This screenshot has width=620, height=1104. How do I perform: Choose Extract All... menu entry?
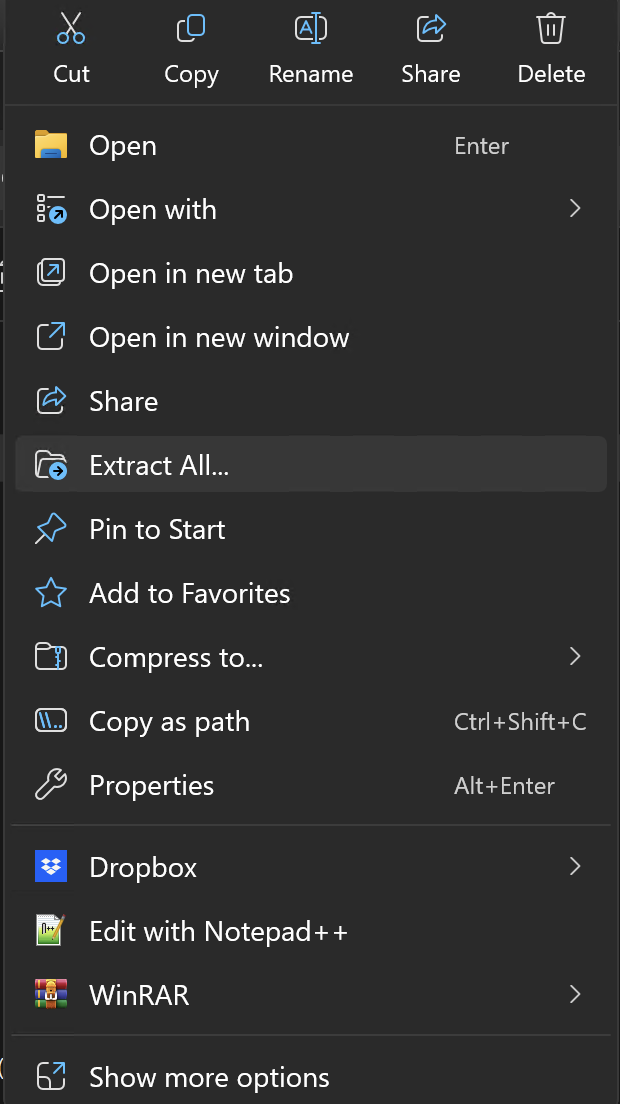(310, 465)
